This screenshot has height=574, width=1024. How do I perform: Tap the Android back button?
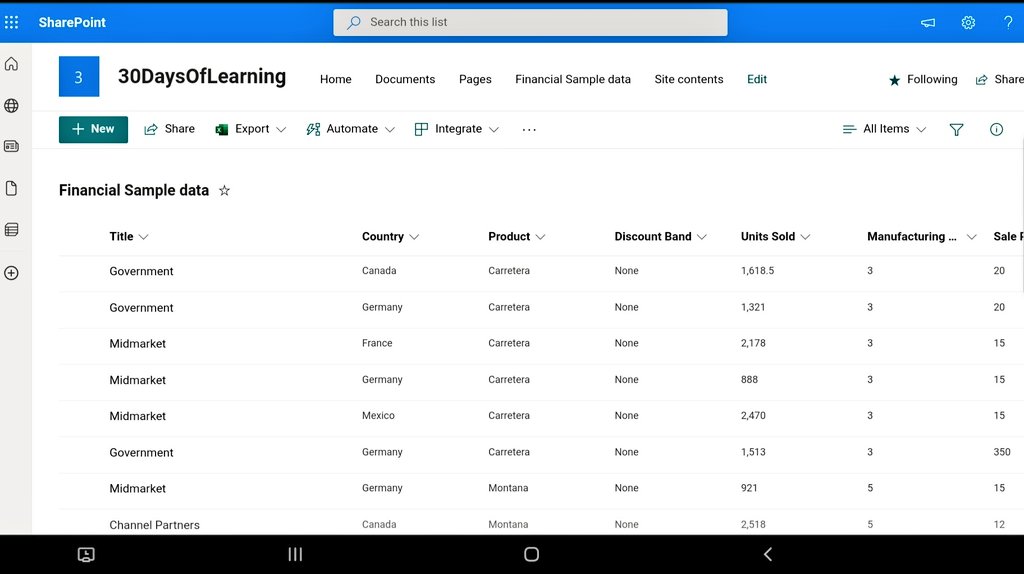click(768, 554)
